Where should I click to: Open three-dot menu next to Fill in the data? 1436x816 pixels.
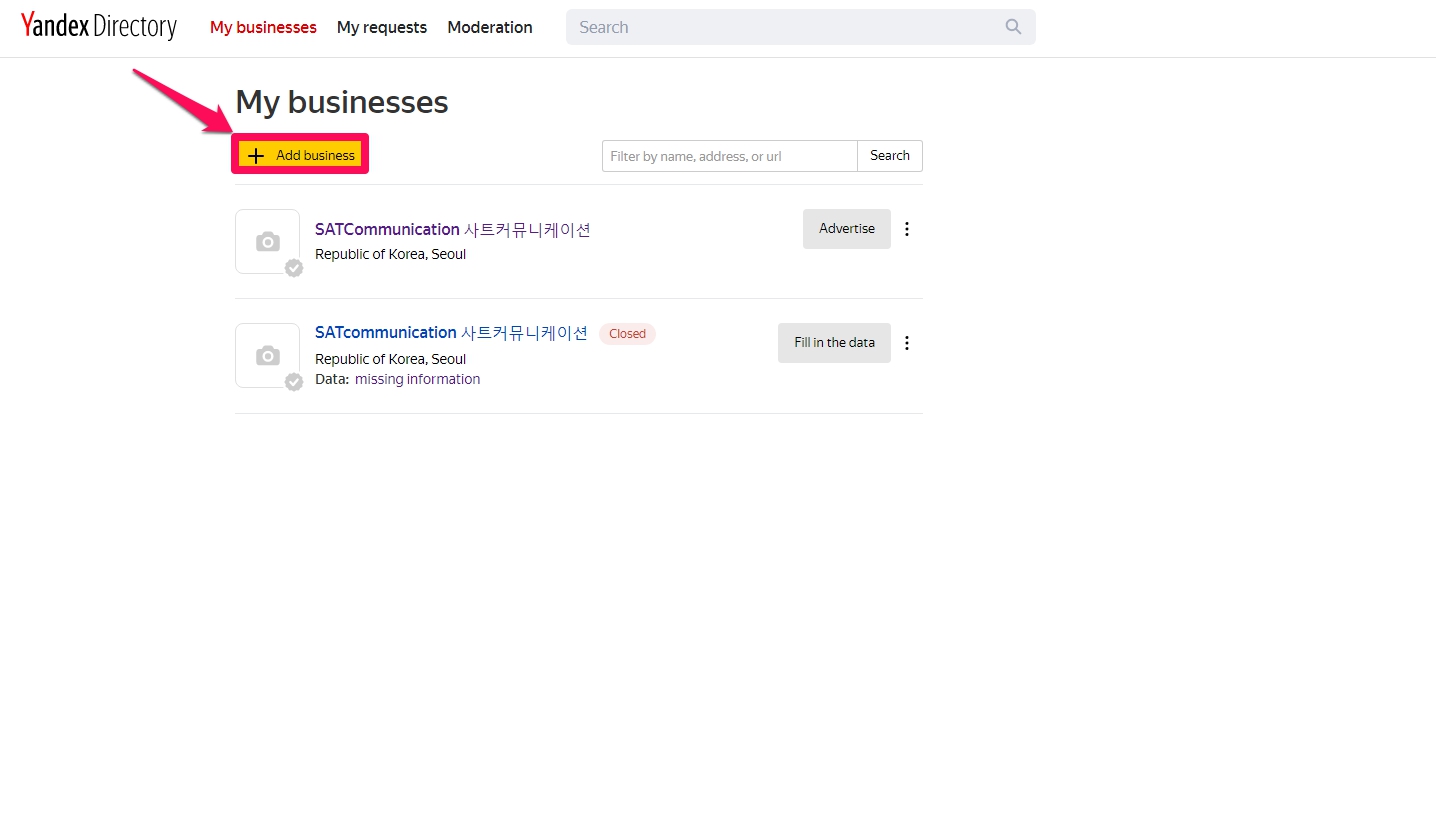[907, 343]
